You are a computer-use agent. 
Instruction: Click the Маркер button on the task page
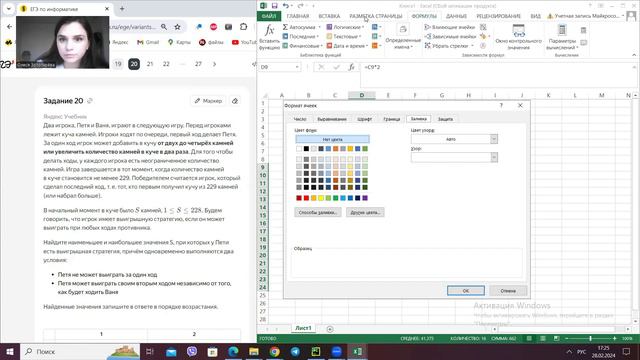[208, 101]
